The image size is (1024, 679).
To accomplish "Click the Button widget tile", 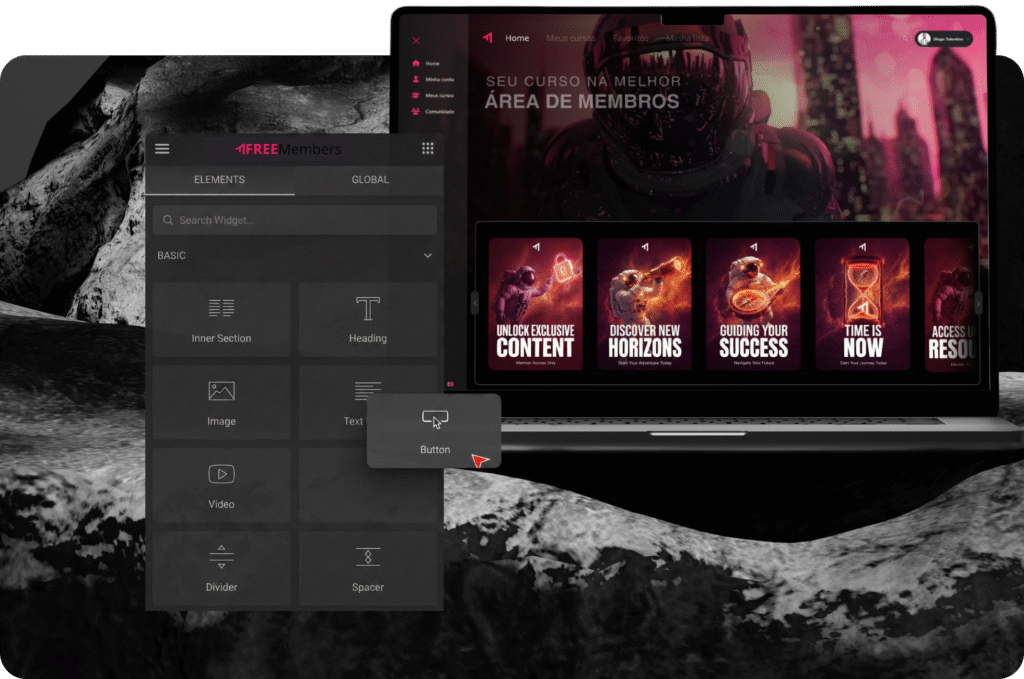I will (434, 431).
